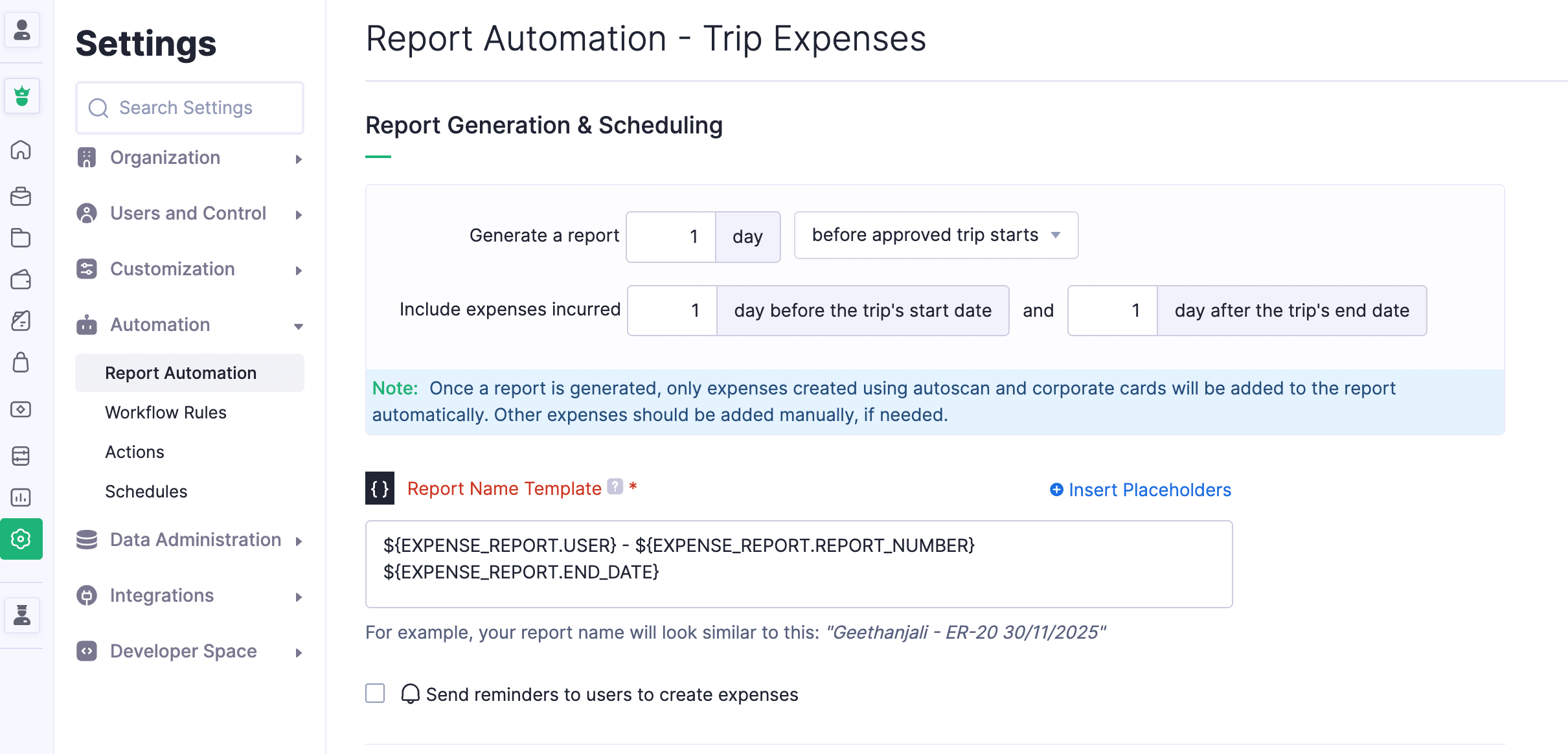
Task: Open the user profile icon at top left
Action: (x=22, y=30)
